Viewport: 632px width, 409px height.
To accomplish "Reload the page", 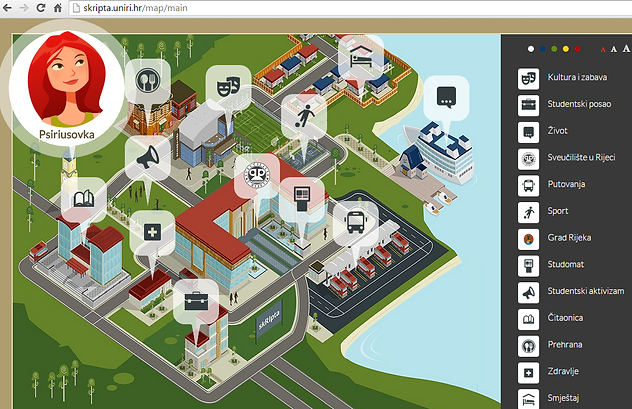I will (41, 8).
